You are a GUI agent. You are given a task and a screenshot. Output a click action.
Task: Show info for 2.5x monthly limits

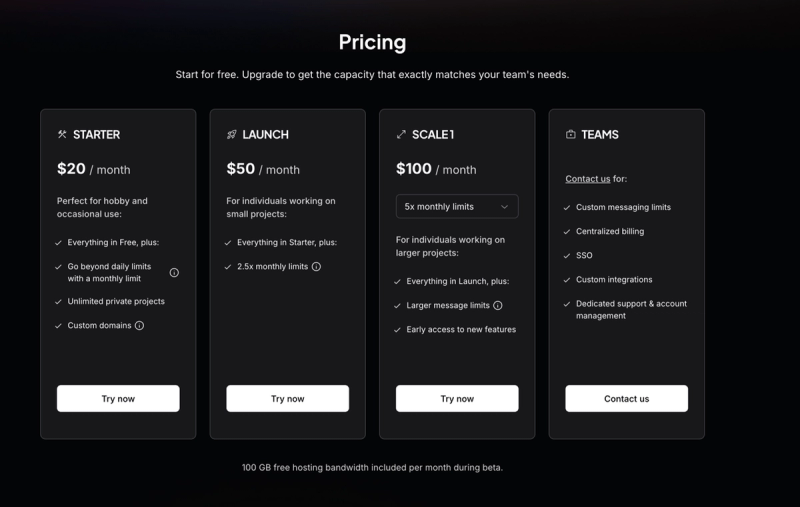click(x=316, y=267)
